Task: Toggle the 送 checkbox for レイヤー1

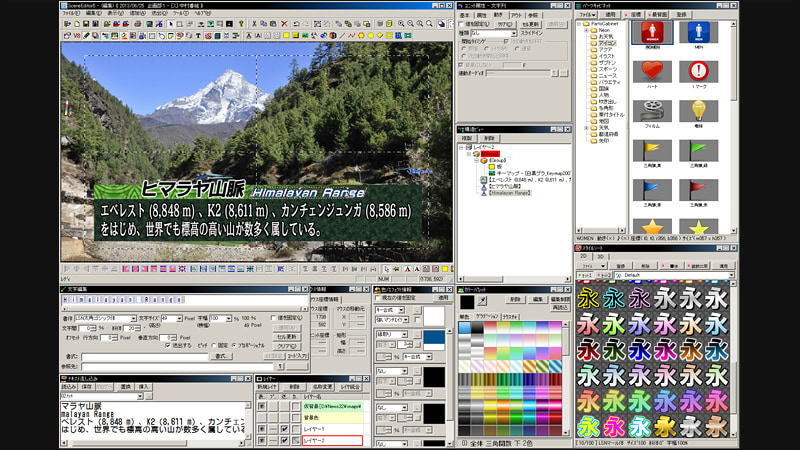Action: tap(285, 429)
